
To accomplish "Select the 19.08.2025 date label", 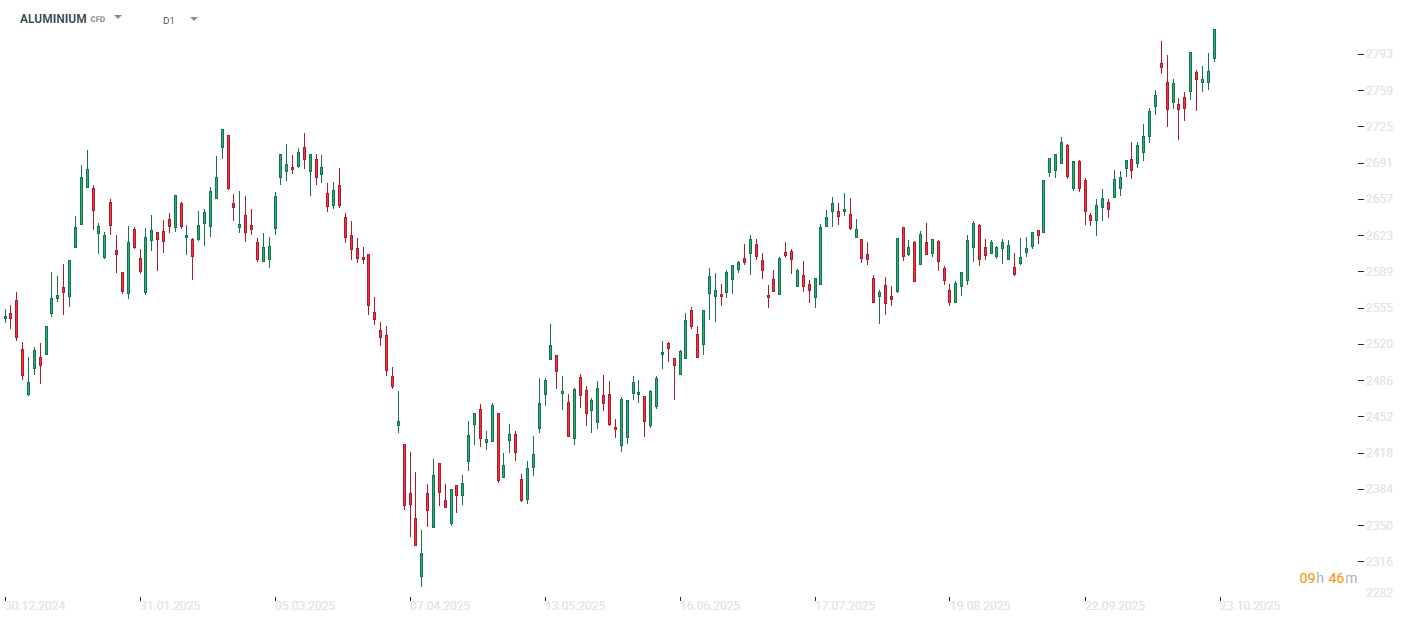I will click(980, 606).
